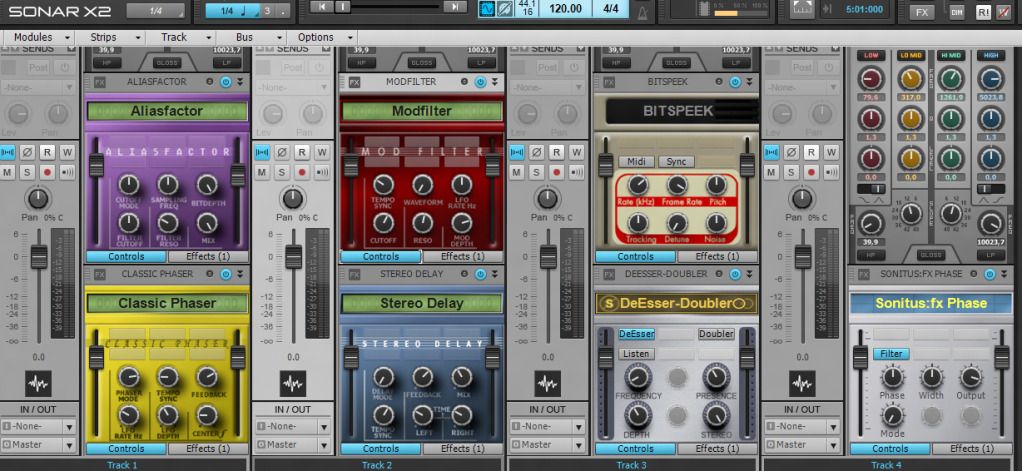This screenshot has height=471, width=1022.
Task: Click Track 1's volume fader handle
Action: click(38, 257)
